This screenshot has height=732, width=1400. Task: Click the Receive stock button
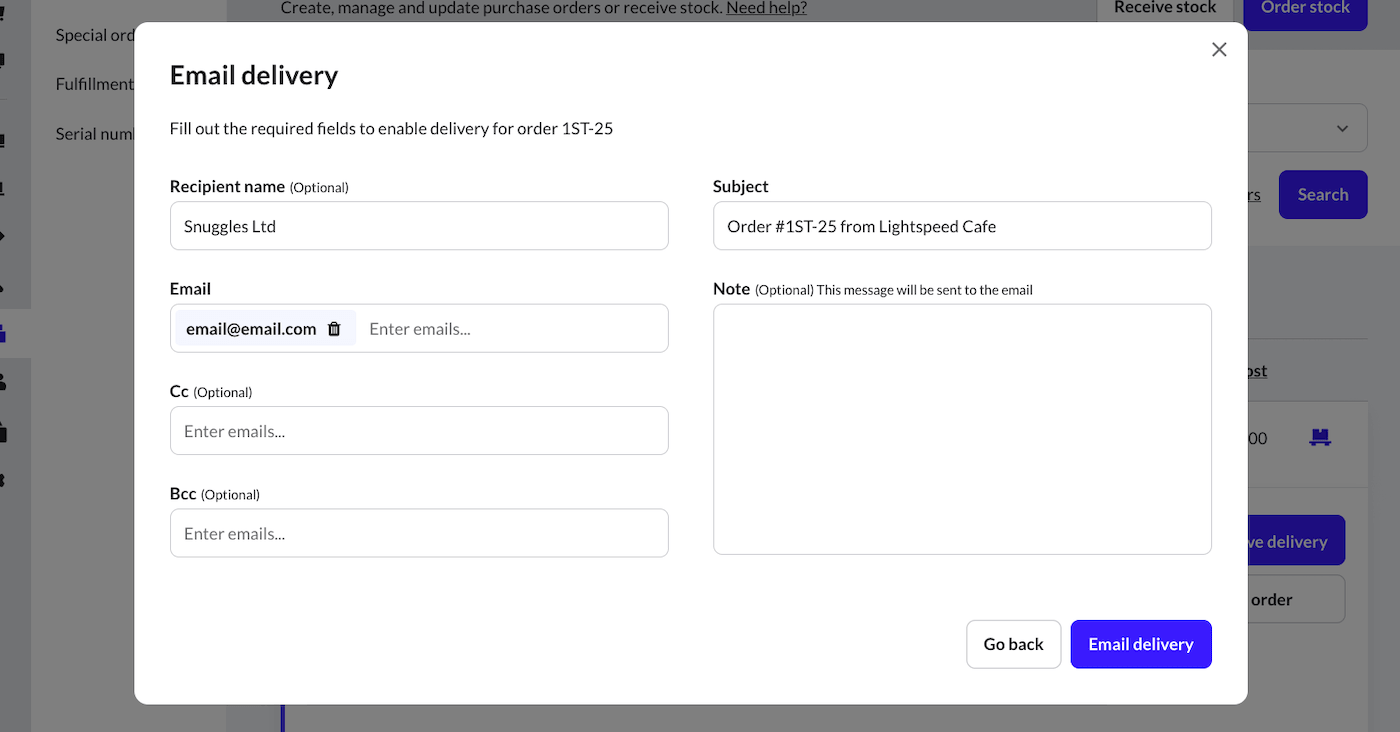[1165, 10]
